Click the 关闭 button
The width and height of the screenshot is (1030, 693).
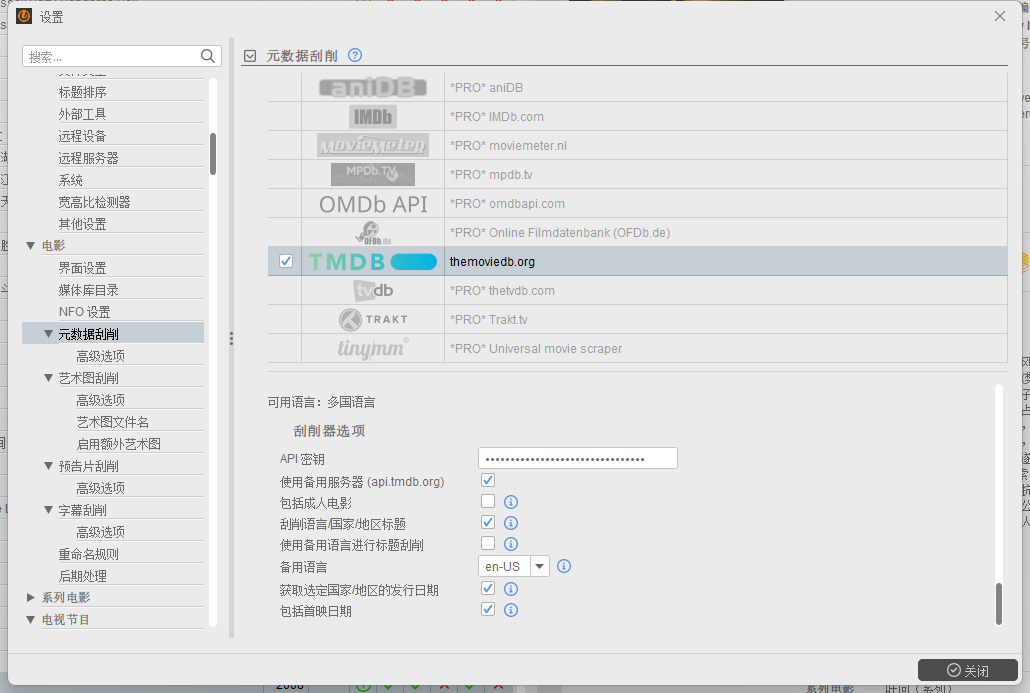click(966, 670)
